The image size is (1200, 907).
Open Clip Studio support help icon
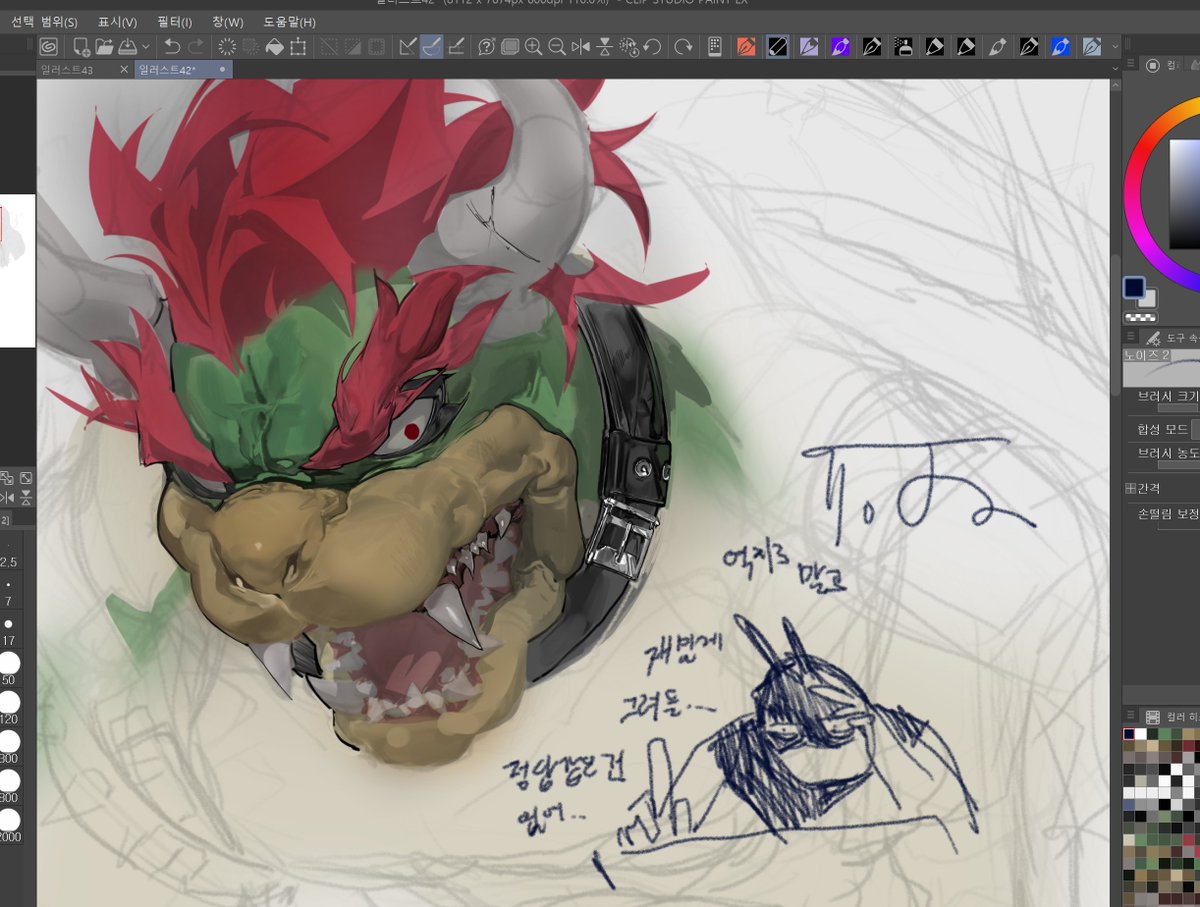[486, 46]
